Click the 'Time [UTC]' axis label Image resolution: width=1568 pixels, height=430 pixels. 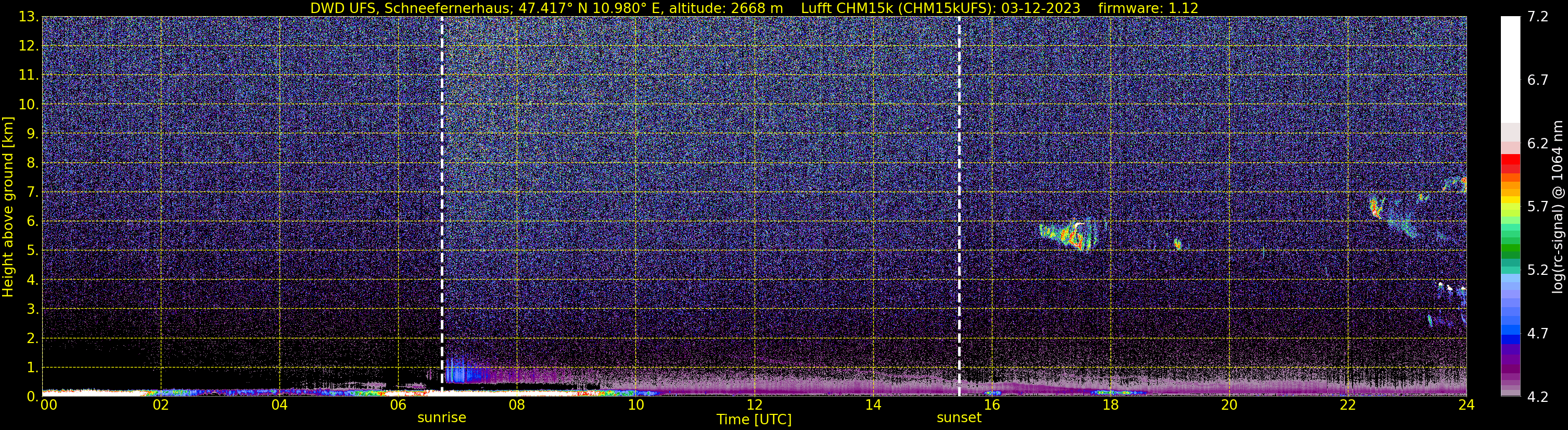tap(754, 420)
